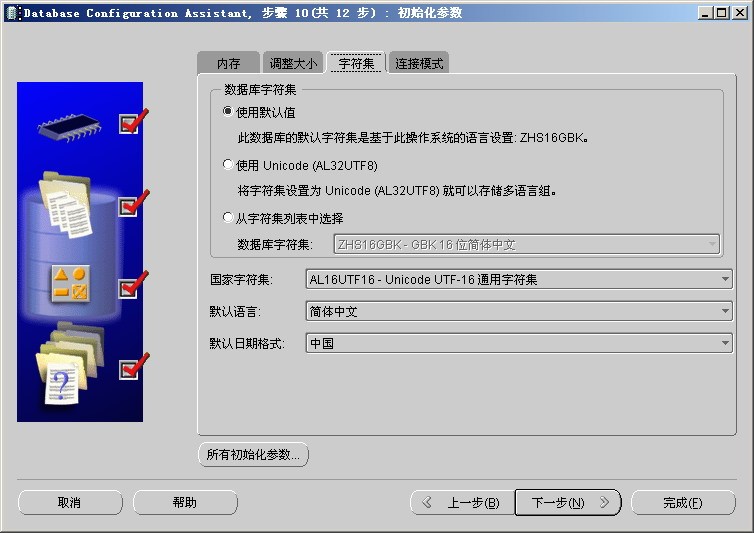Screen dimensions: 754x533
Task: Click the Unicode (AL32UTF8) description sentence
Action: pyautogui.click(x=397, y=191)
